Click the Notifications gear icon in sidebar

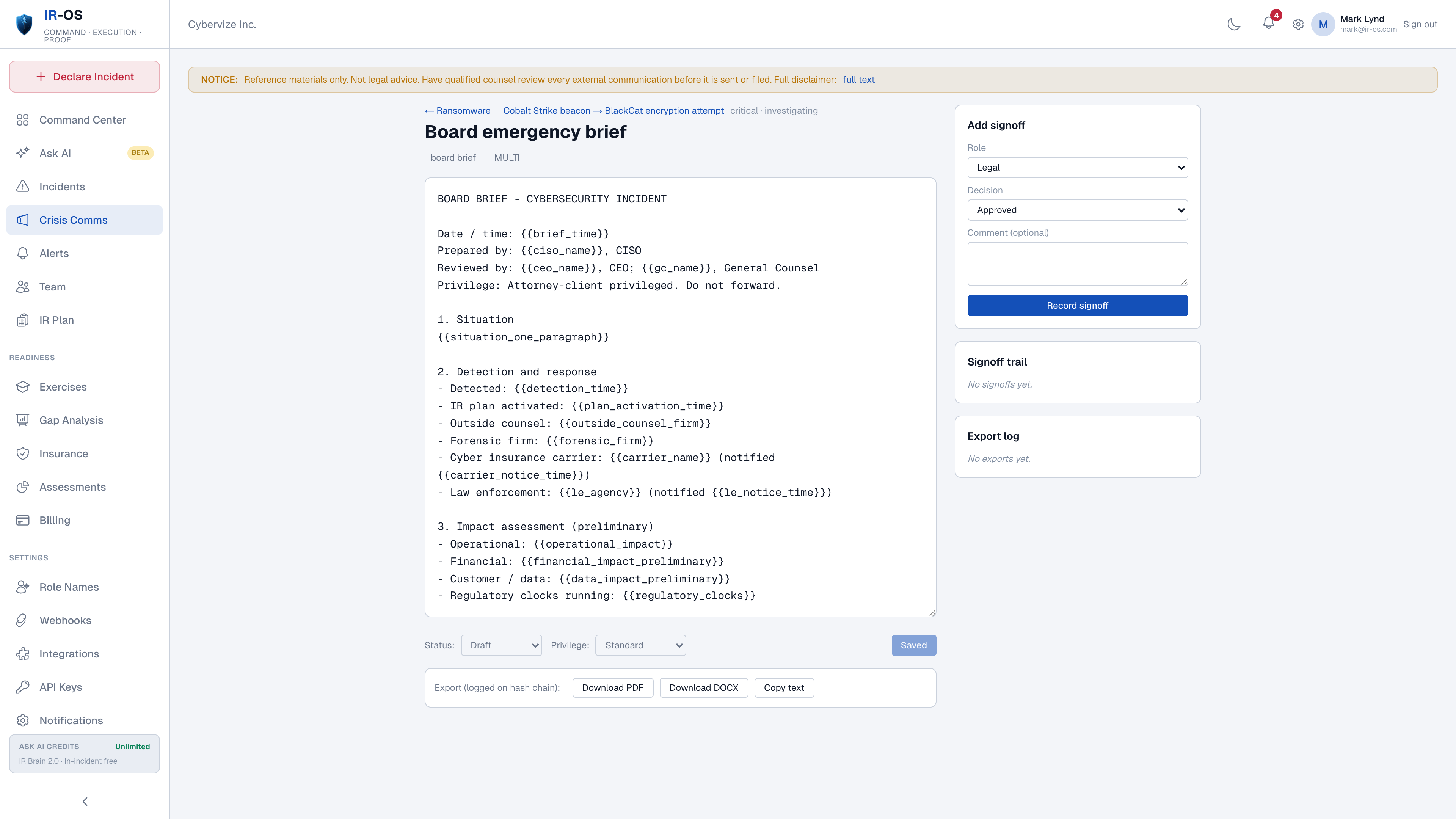coord(23,720)
